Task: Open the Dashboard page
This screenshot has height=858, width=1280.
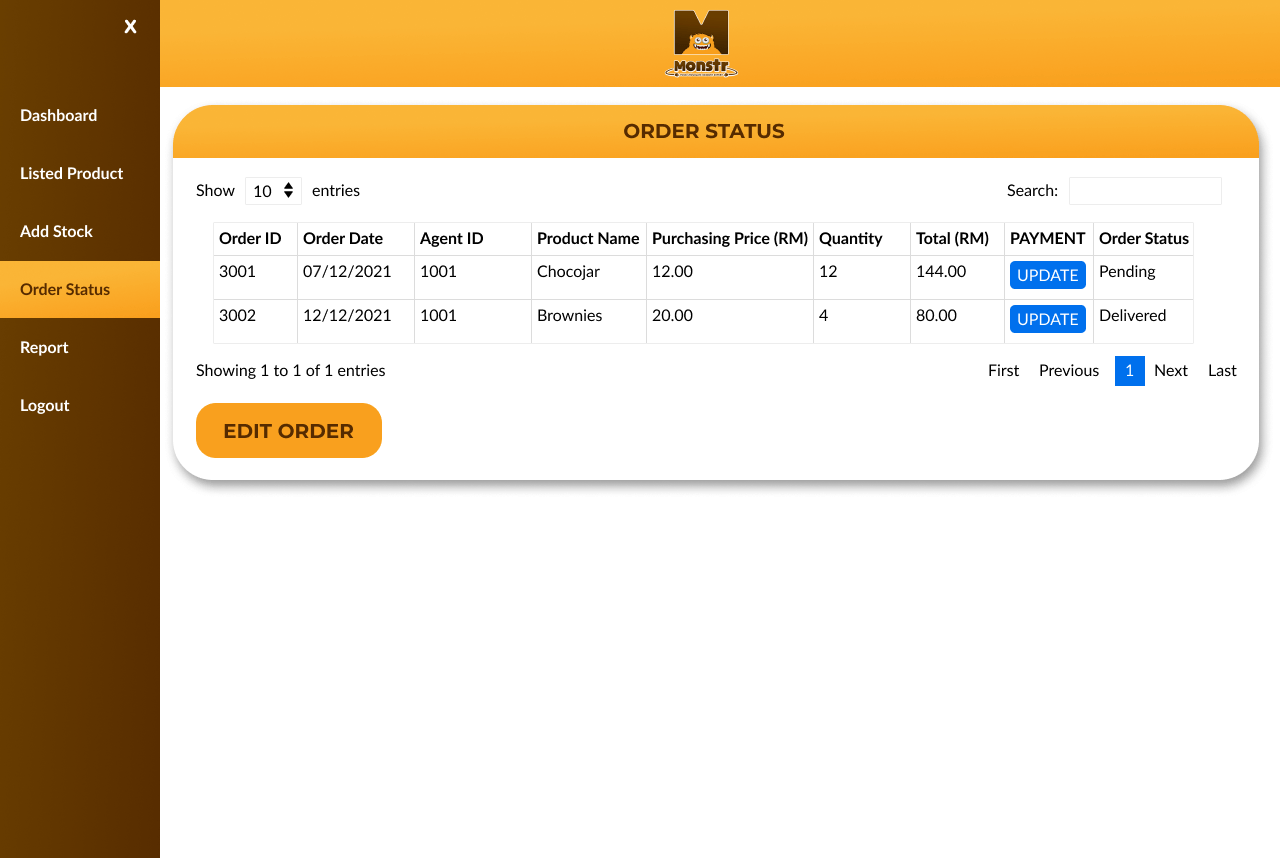Action: [58, 115]
